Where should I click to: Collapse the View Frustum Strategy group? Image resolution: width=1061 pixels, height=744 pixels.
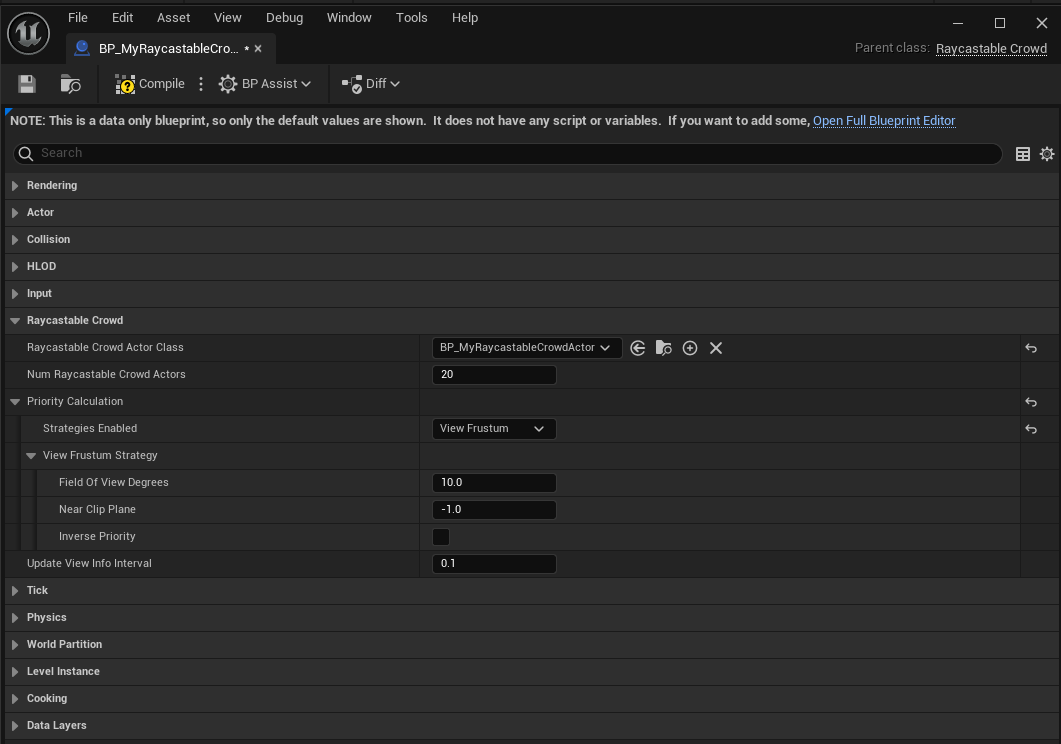(31, 456)
